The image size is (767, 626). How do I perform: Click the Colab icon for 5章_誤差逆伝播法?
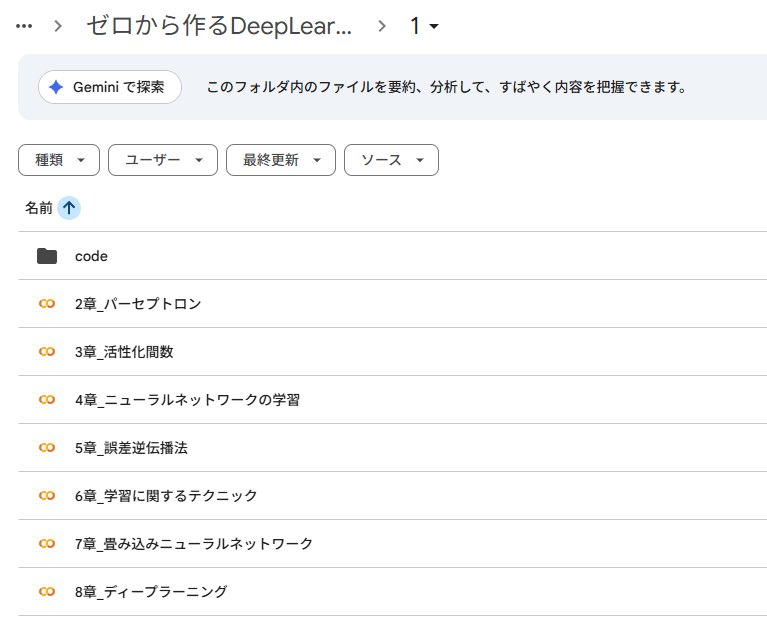coord(47,447)
